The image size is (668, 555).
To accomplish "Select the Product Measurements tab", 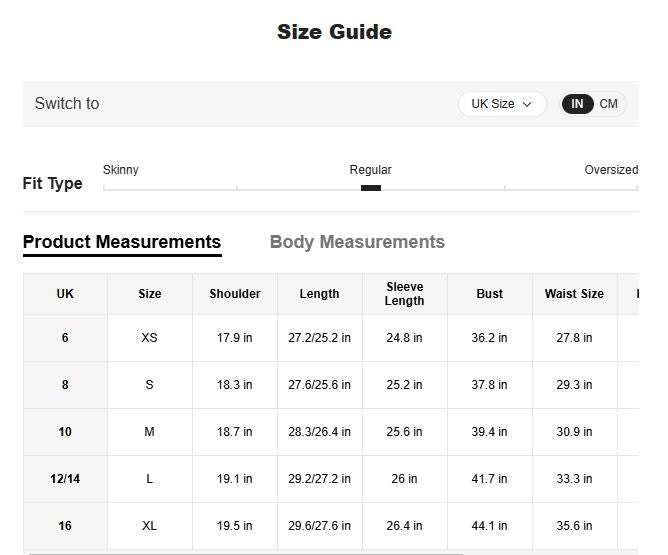I will [x=122, y=242].
